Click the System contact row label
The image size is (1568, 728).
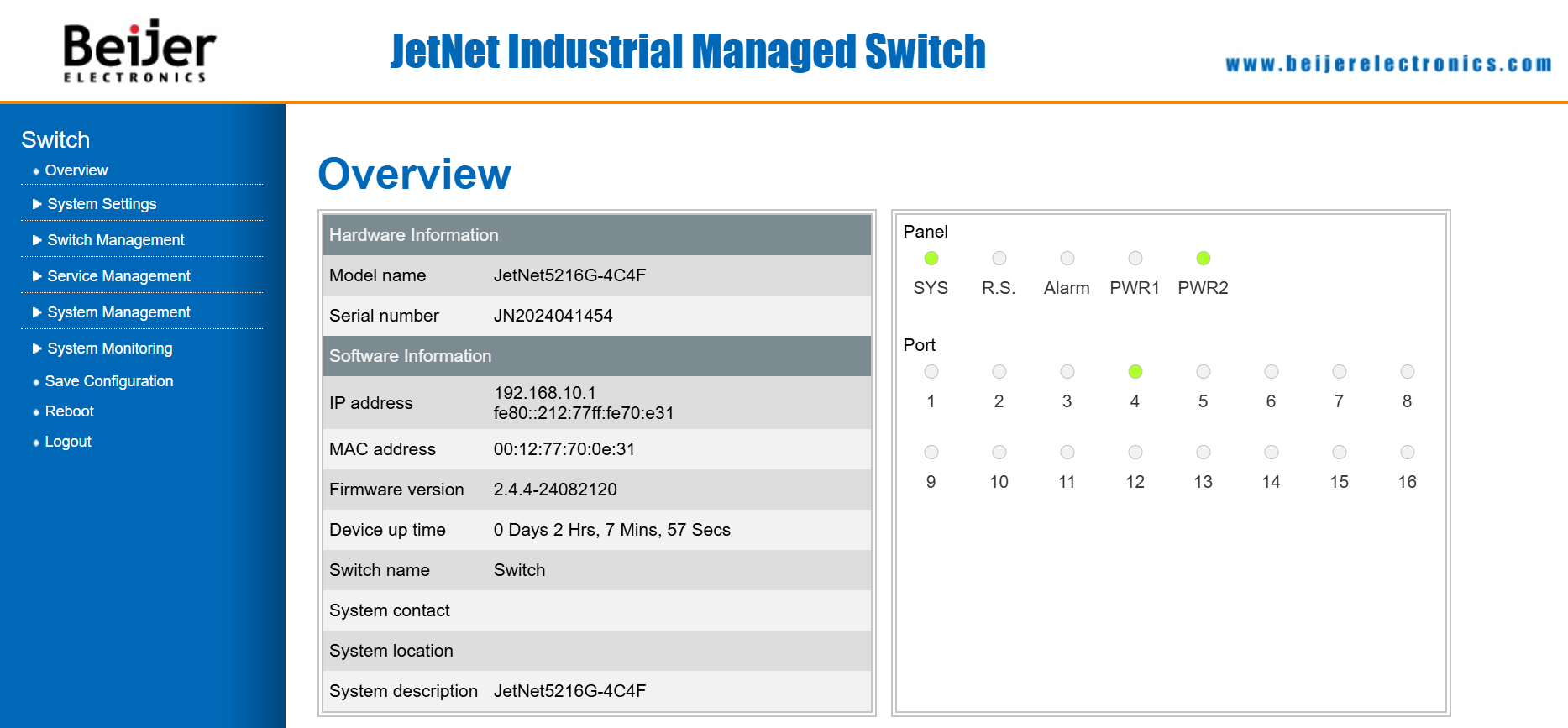pos(390,610)
